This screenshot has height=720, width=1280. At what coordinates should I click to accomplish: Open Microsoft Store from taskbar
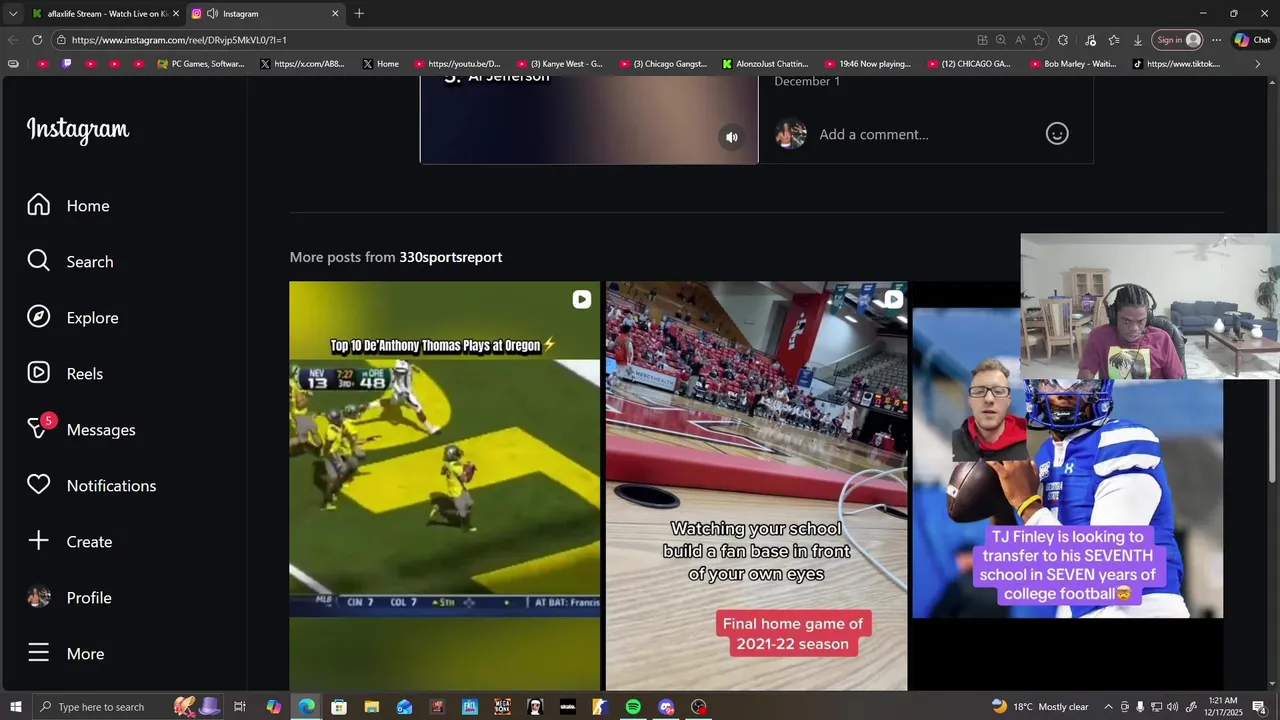click(x=338, y=707)
